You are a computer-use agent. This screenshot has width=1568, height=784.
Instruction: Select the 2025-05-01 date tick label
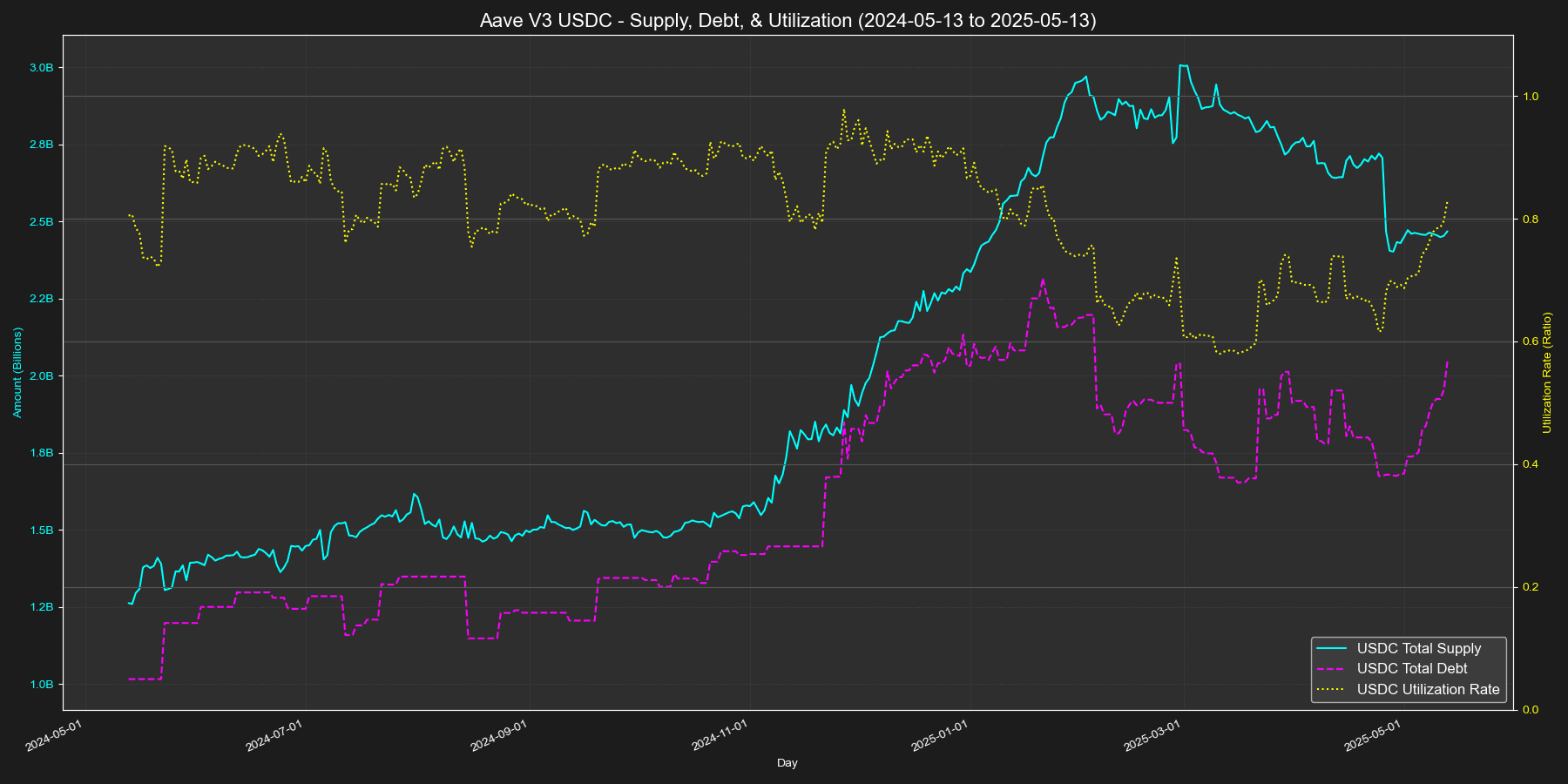point(1373,735)
